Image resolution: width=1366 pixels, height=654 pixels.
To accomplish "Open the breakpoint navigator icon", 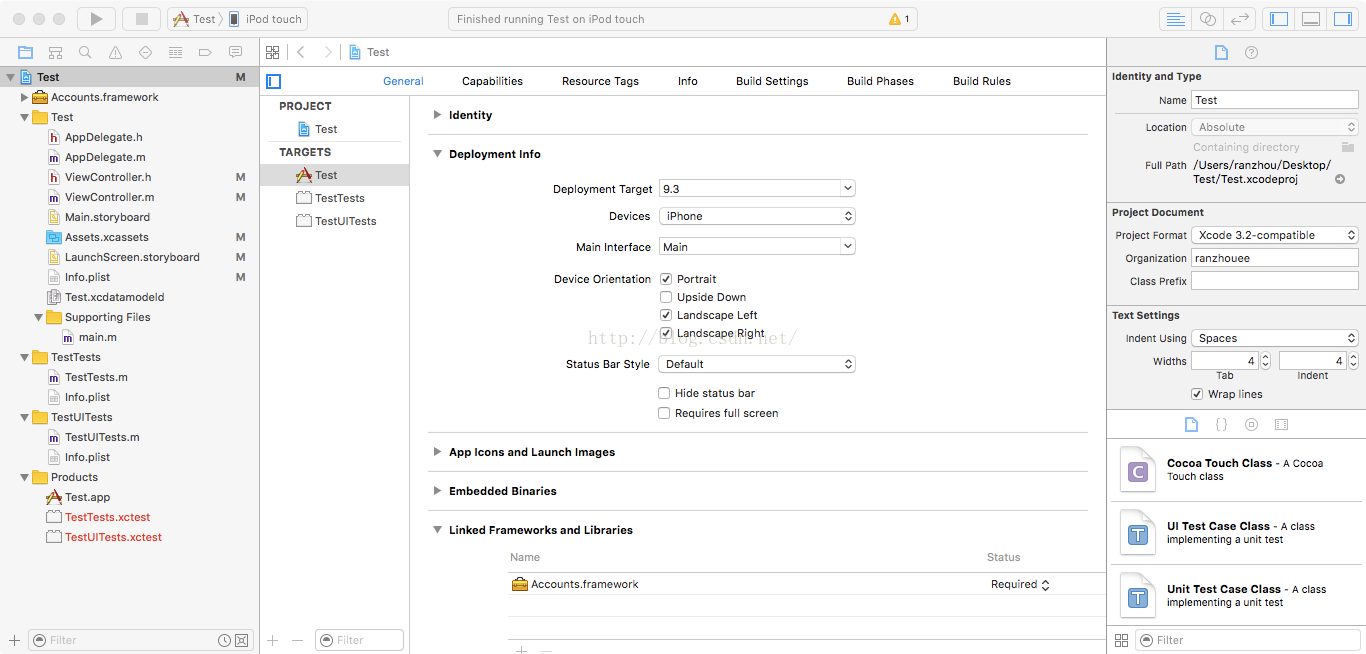I will tap(205, 52).
